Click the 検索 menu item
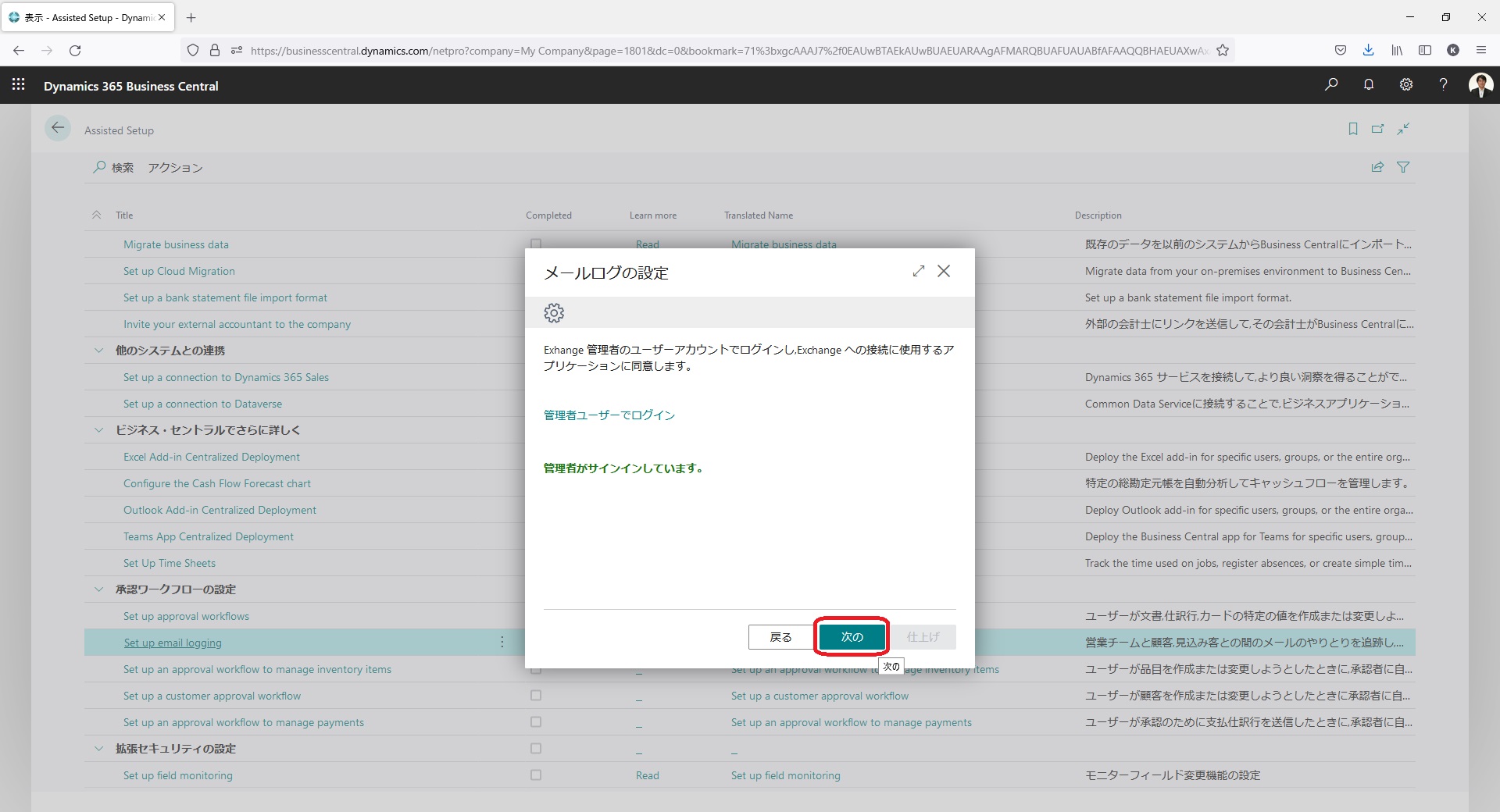The width and height of the screenshot is (1500, 812). [114, 168]
